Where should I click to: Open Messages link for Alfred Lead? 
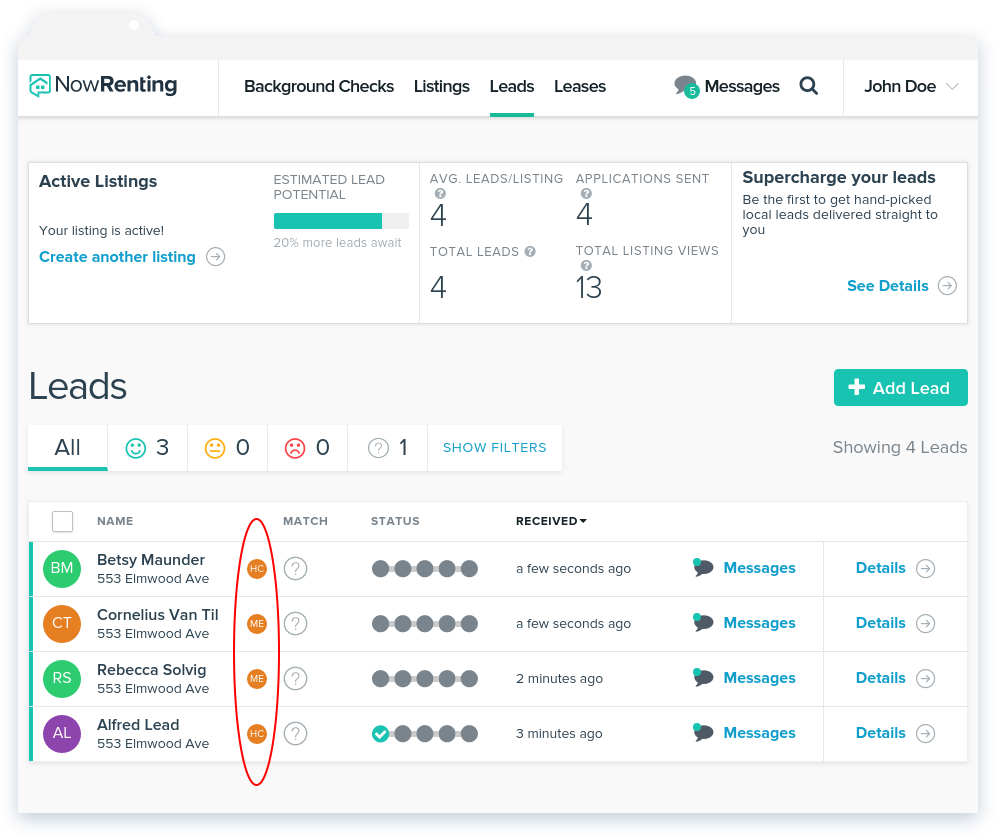760,733
